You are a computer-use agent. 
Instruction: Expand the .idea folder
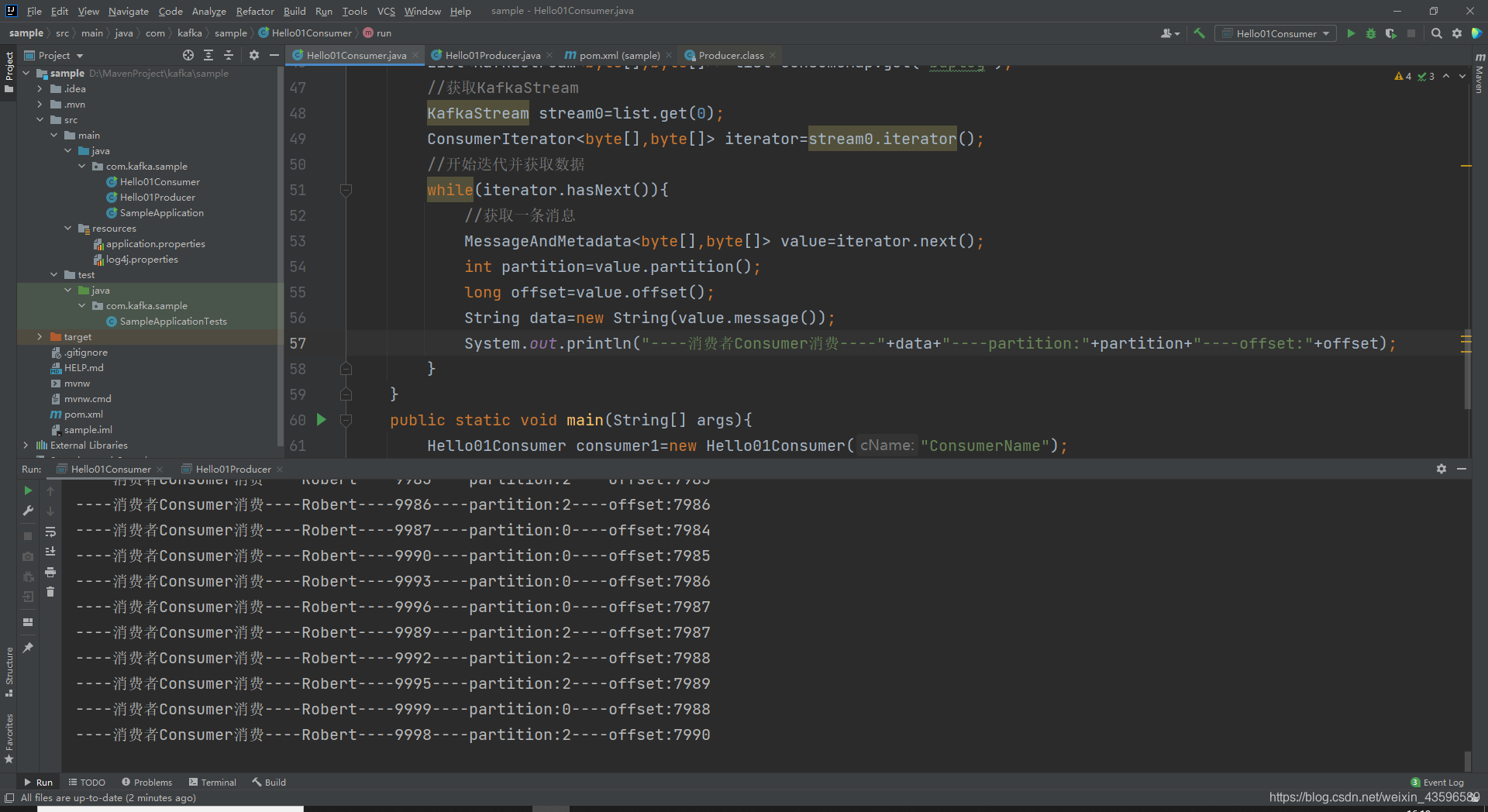[40, 88]
